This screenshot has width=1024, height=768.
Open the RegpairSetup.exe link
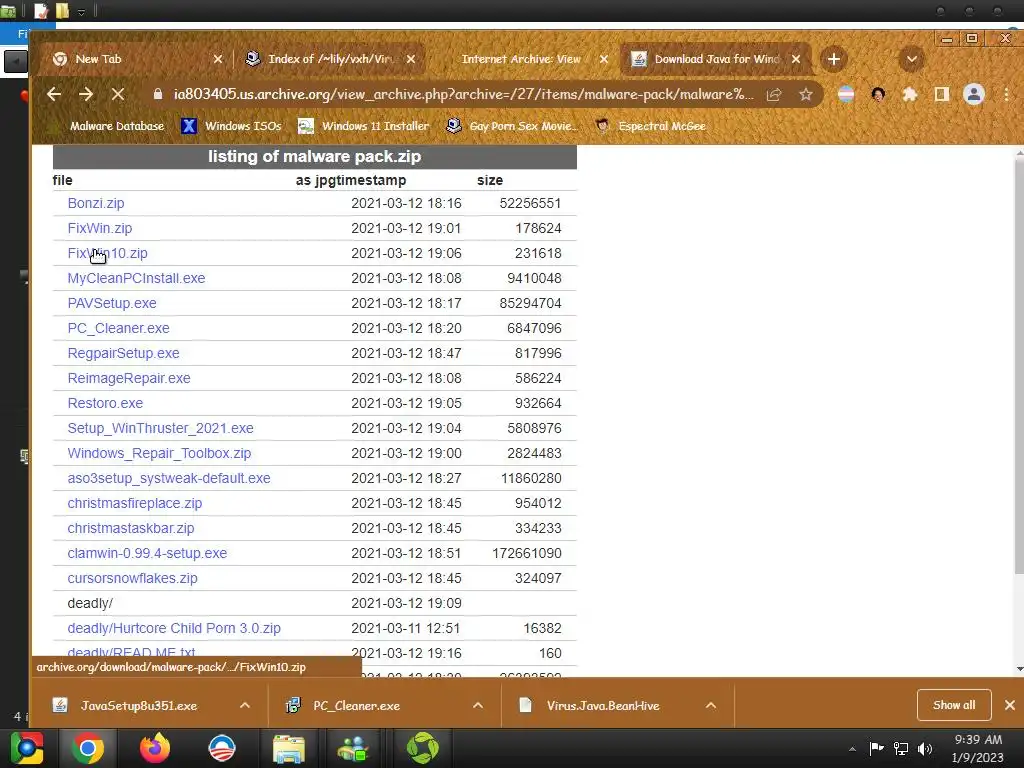click(x=123, y=353)
